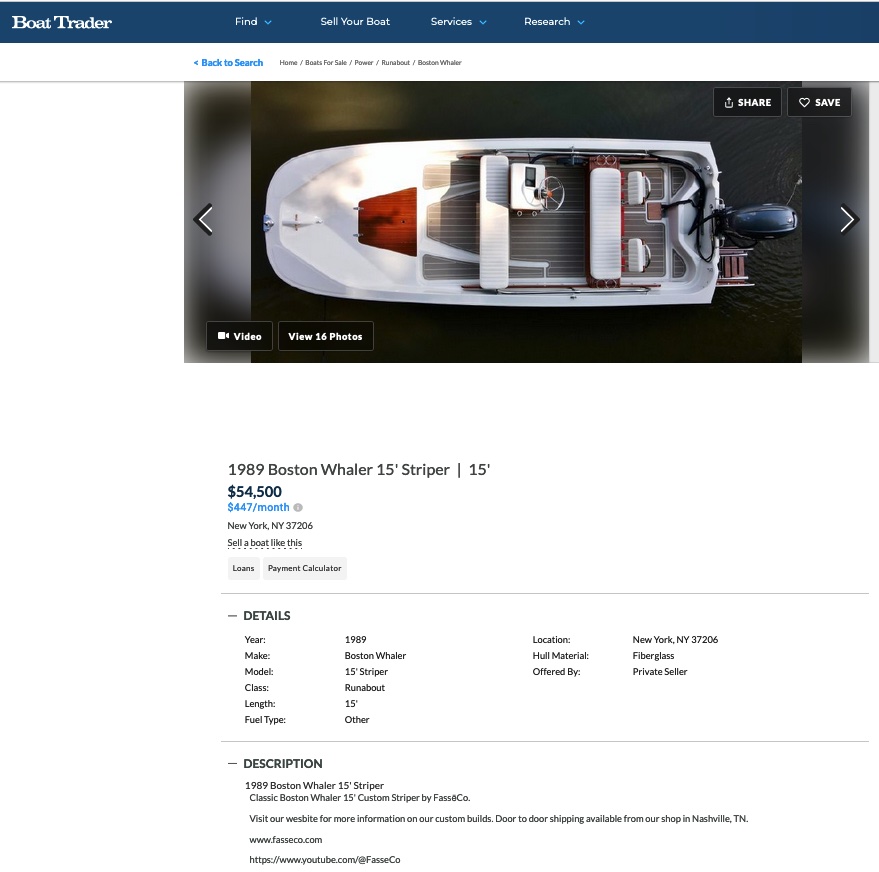The width and height of the screenshot is (879, 872).
Task: Click the location under the price
Action: click(x=270, y=526)
